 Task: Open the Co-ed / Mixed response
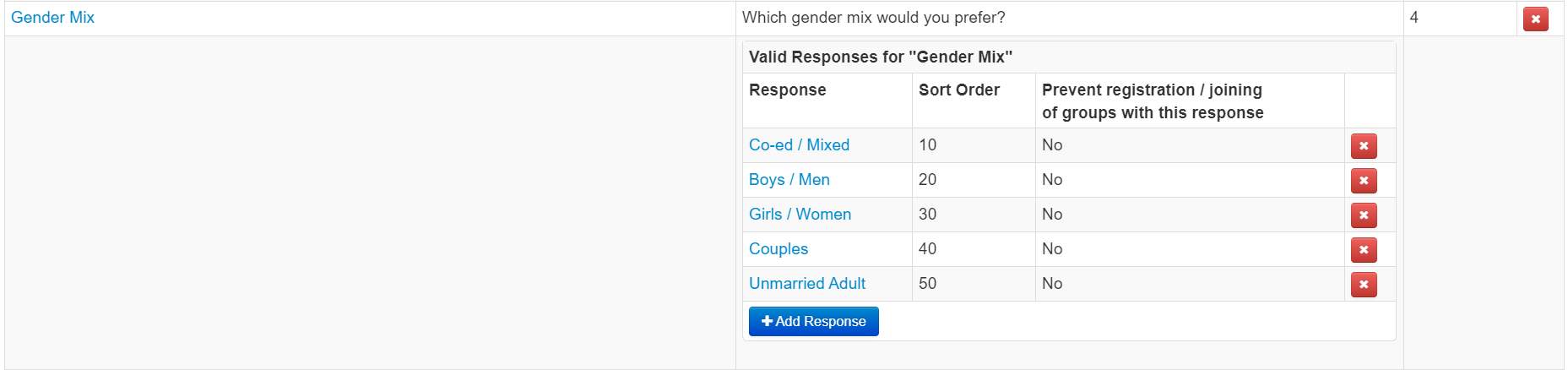pyautogui.click(x=799, y=145)
